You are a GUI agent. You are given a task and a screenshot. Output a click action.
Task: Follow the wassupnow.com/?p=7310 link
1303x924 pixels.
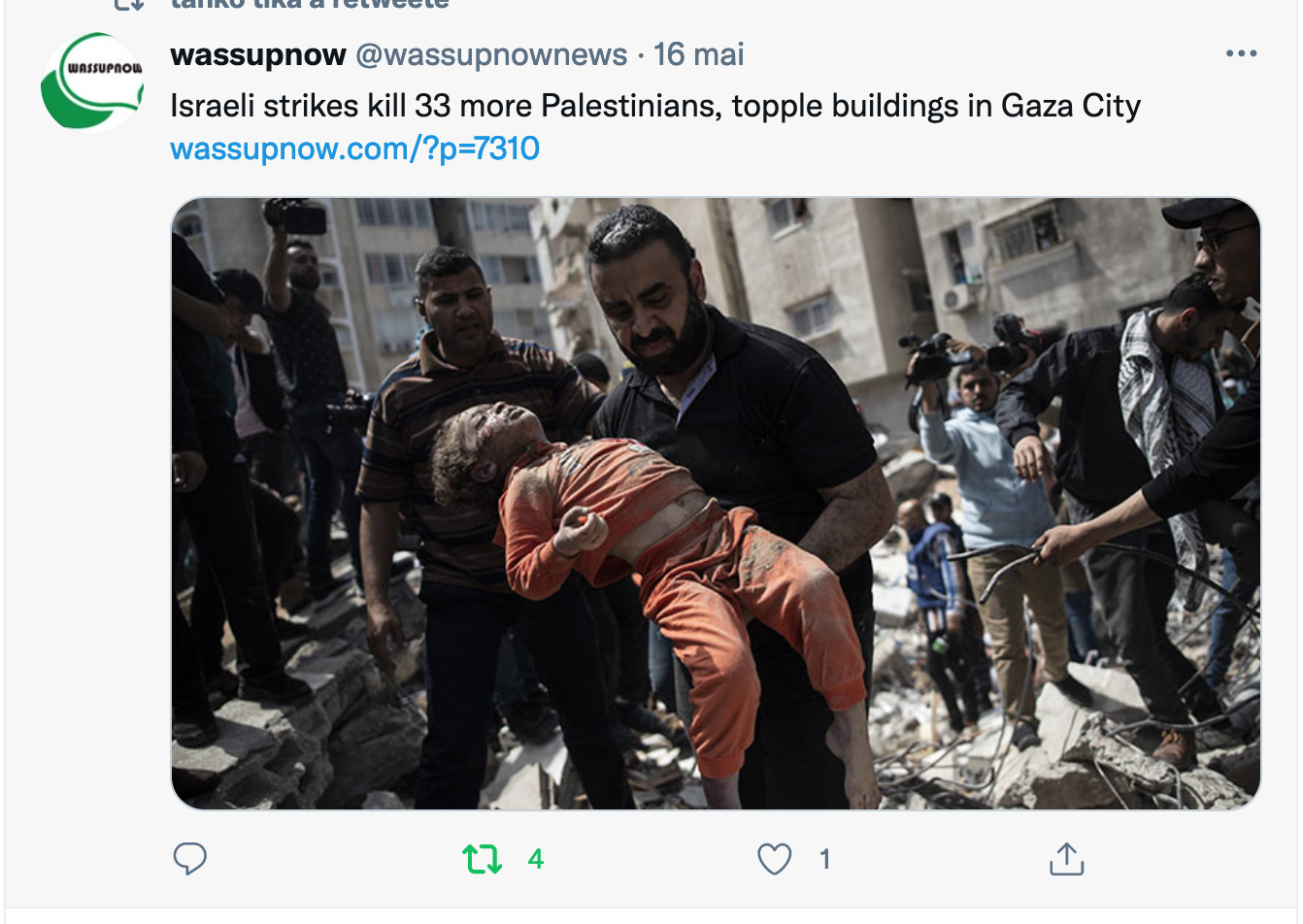click(x=354, y=148)
